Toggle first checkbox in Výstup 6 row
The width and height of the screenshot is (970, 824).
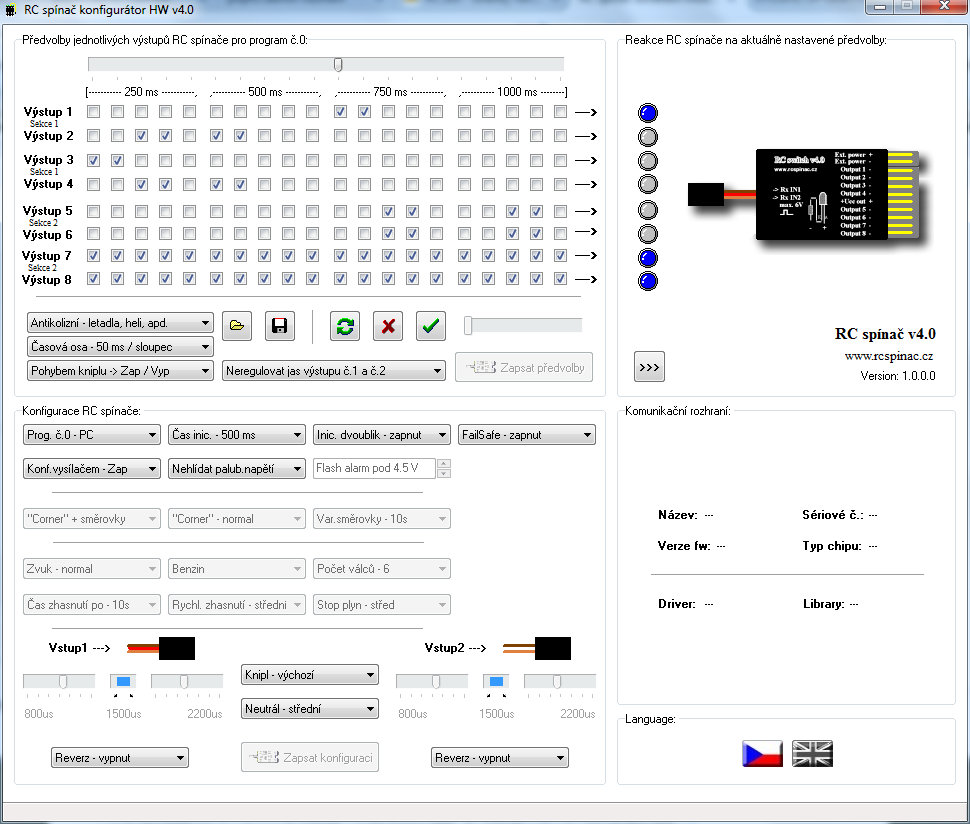coord(93,234)
